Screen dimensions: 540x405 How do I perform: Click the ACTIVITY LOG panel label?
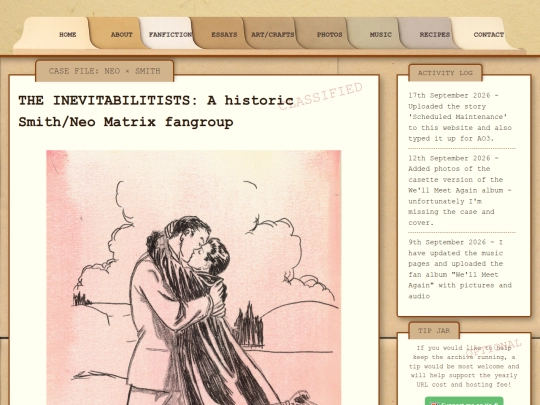(x=445, y=73)
